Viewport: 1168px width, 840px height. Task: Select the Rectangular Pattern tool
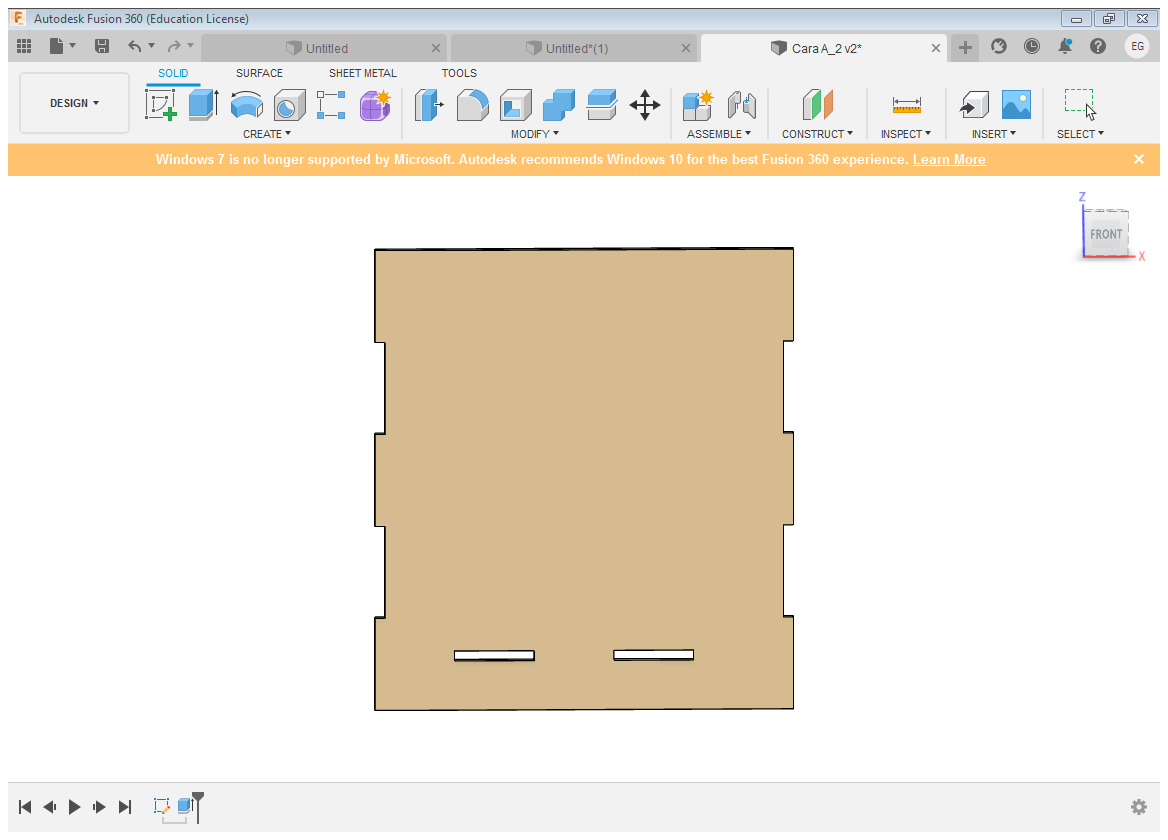331,105
